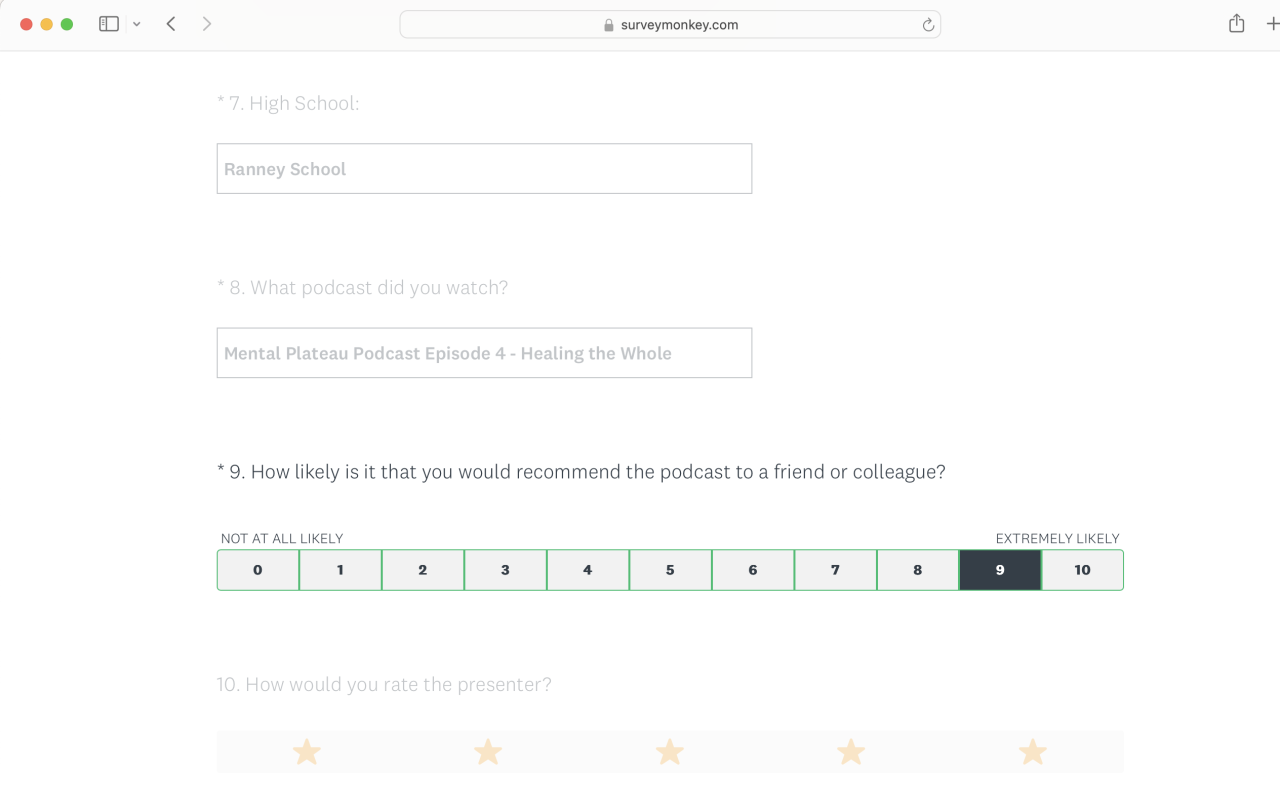1280x811 pixels.
Task: Click the Safari sidebar toggle icon
Action: click(x=109, y=24)
